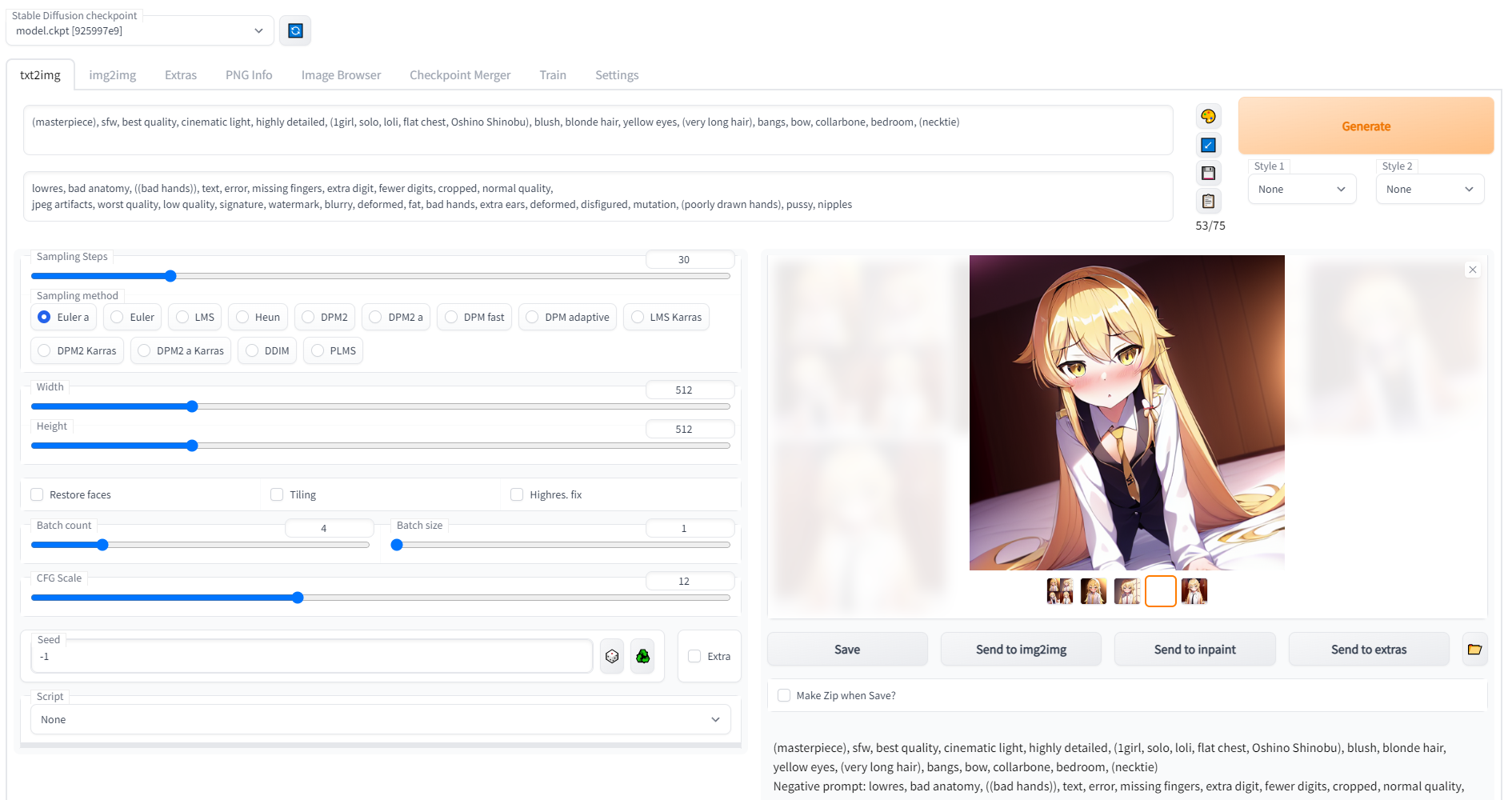This screenshot has height=800, width=1512.
Task: Select DPM adaptive sampling method
Action: click(567, 317)
